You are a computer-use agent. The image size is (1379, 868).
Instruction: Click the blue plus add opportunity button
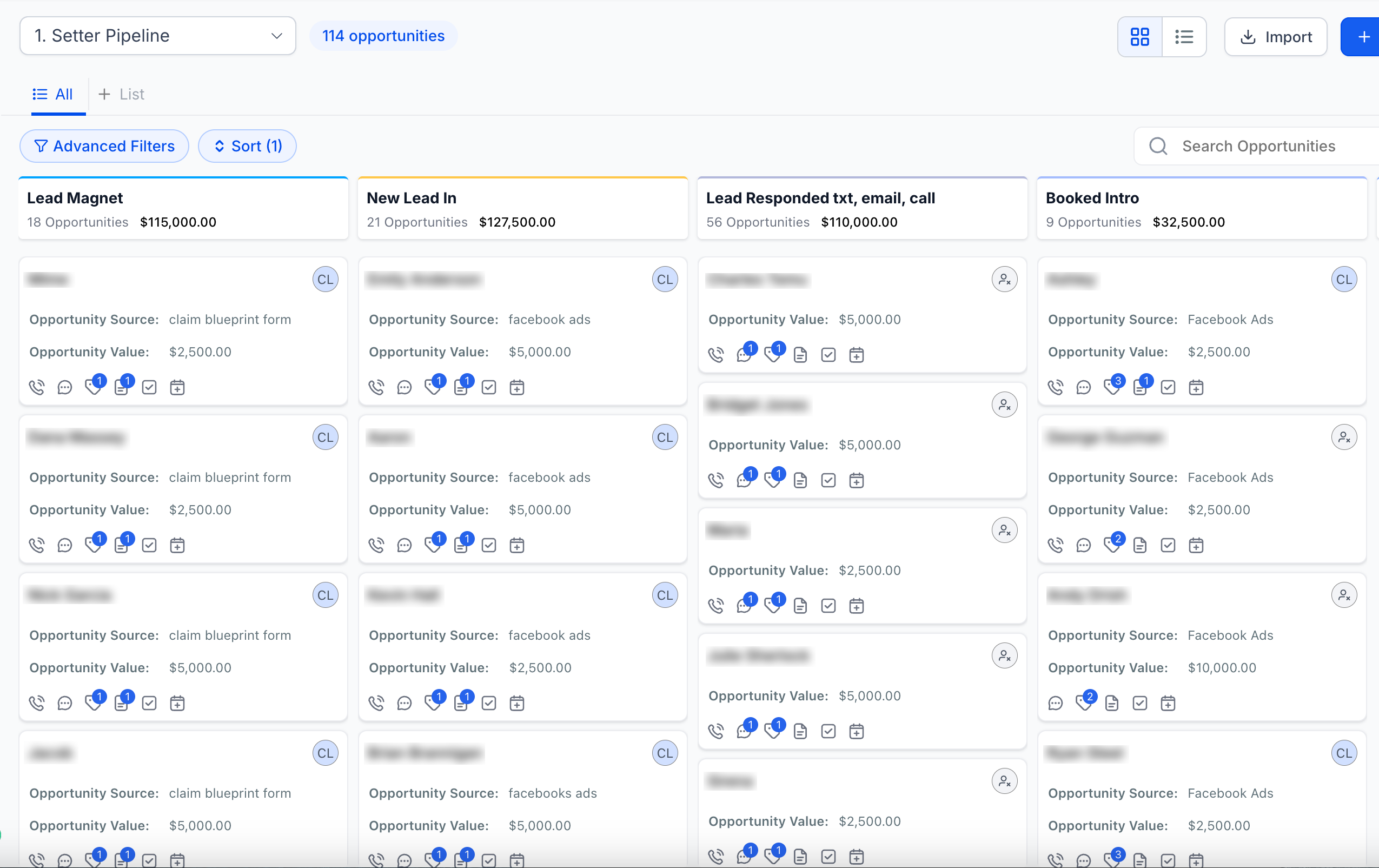coord(1363,37)
